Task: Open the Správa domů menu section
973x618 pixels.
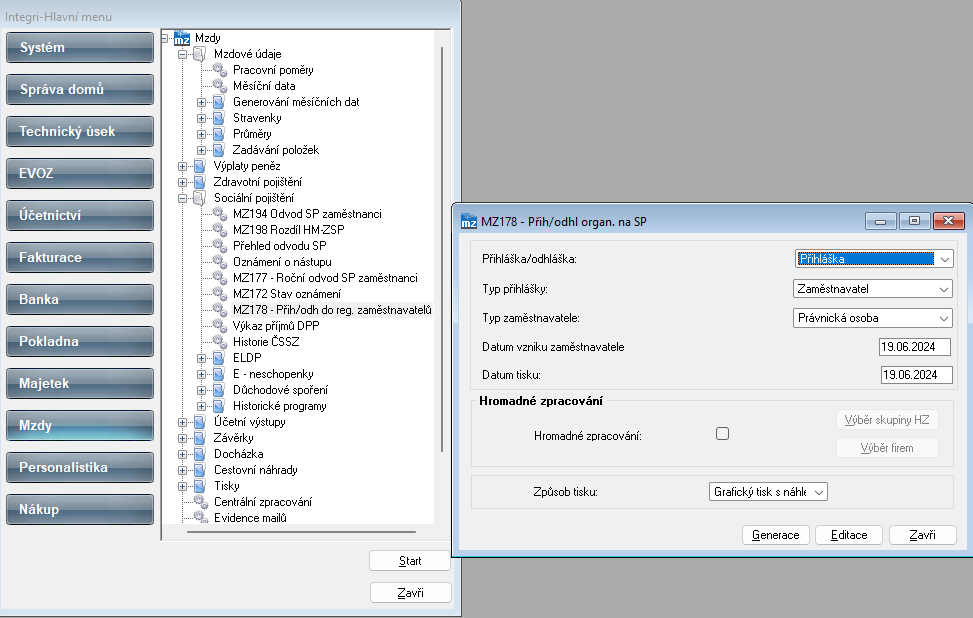Action: 80,89
